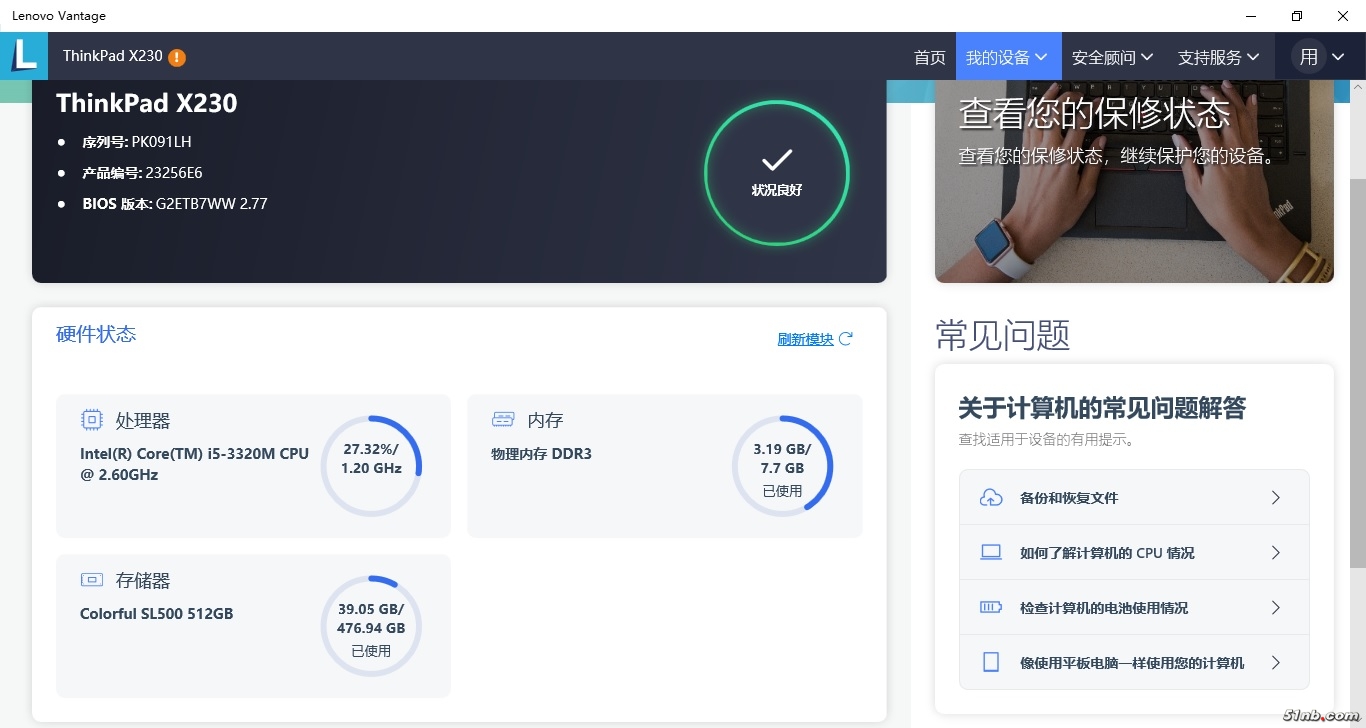Click the memory usage ring showing 3.19 GB
Screen dimensions: 1366x728
782,466
